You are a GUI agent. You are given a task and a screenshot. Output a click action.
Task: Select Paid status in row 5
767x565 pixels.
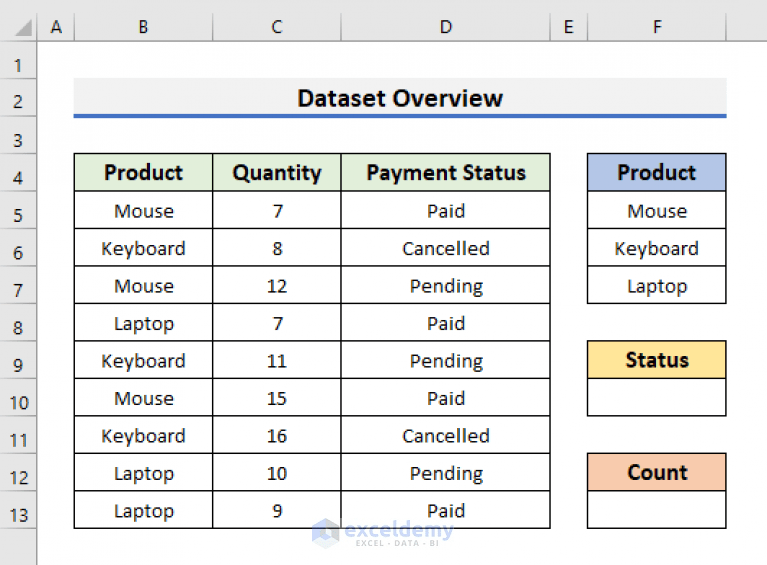click(x=446, y=210)
